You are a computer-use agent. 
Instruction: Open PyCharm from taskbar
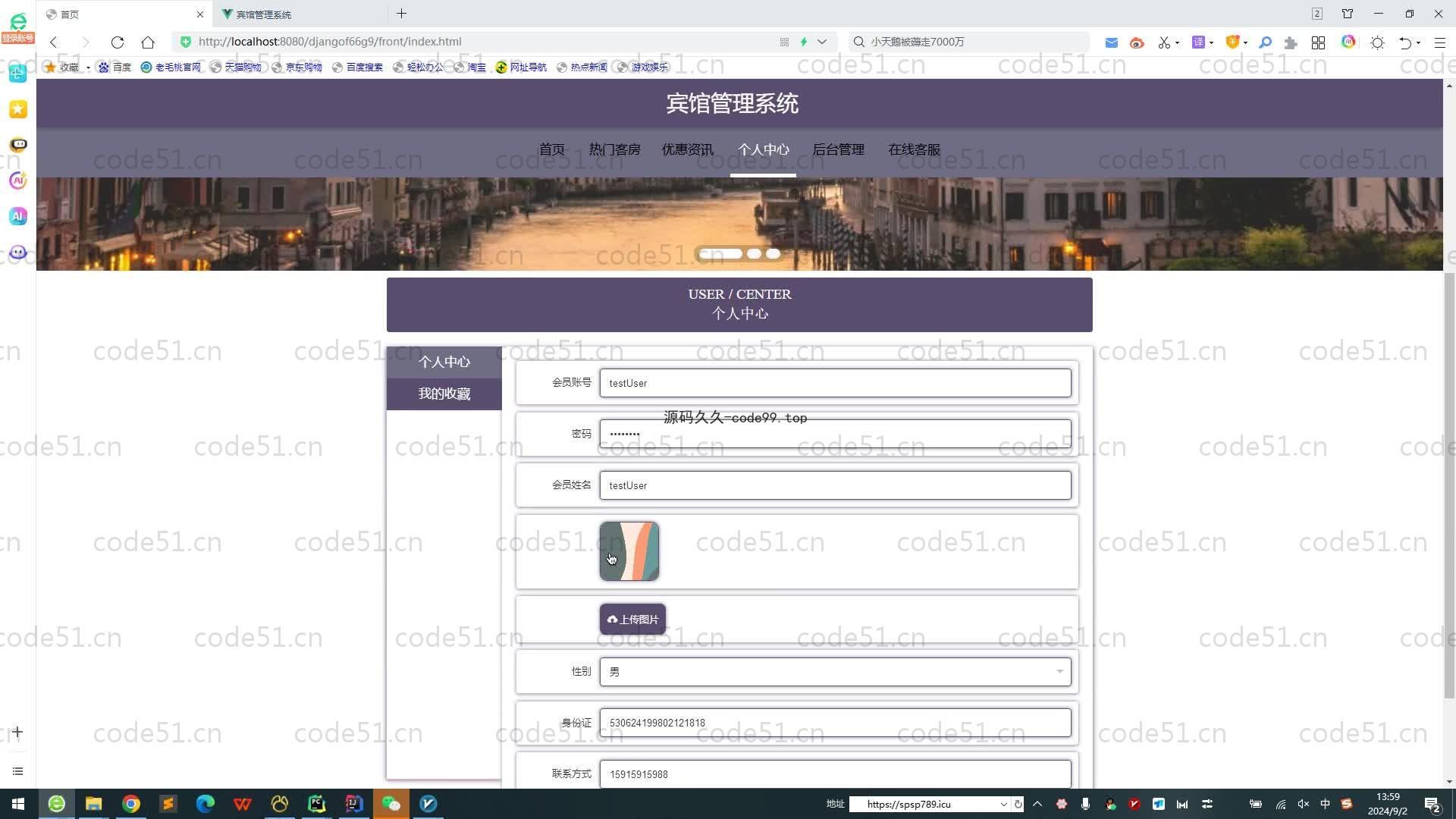317,804
